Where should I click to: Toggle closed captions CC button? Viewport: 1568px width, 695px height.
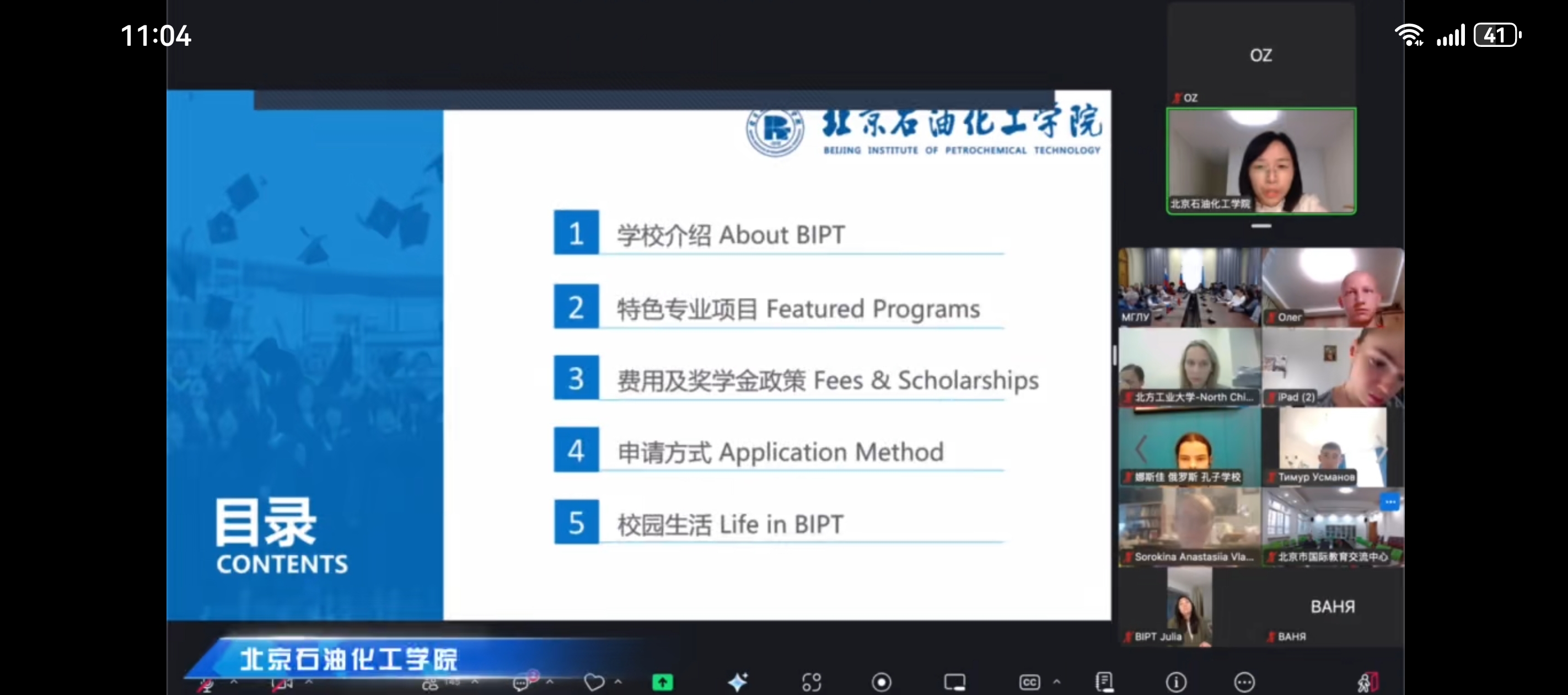[x=1029, y=682]
